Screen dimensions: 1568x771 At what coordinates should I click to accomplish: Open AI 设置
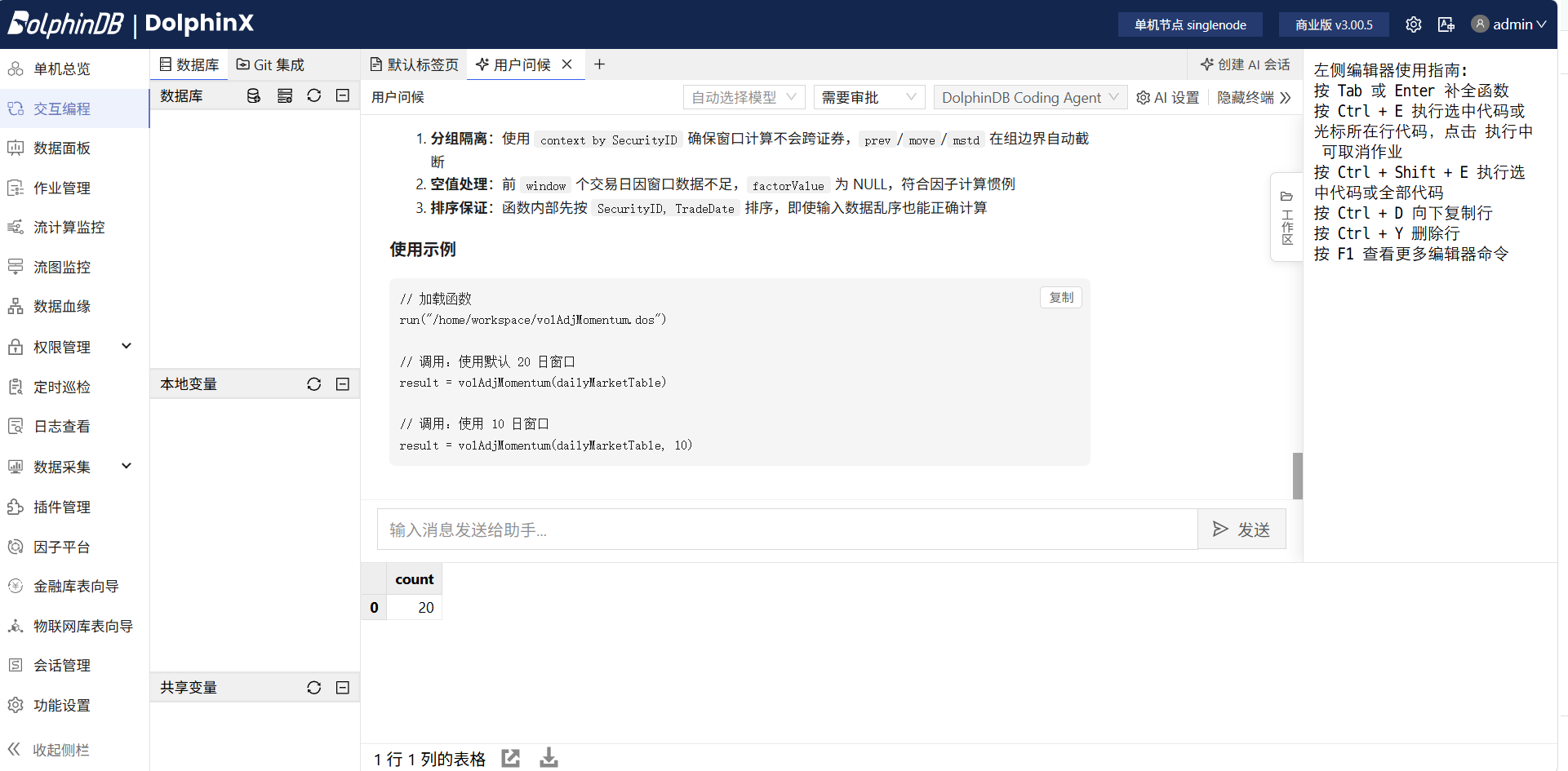[x=1167, y=97]
